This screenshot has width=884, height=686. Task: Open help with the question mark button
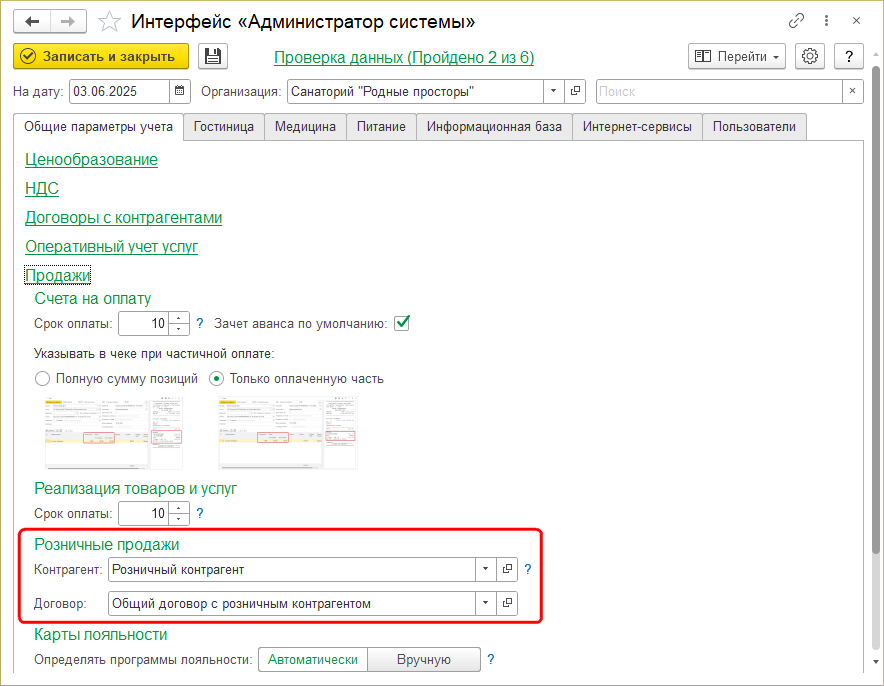click(x=848, y=56)
